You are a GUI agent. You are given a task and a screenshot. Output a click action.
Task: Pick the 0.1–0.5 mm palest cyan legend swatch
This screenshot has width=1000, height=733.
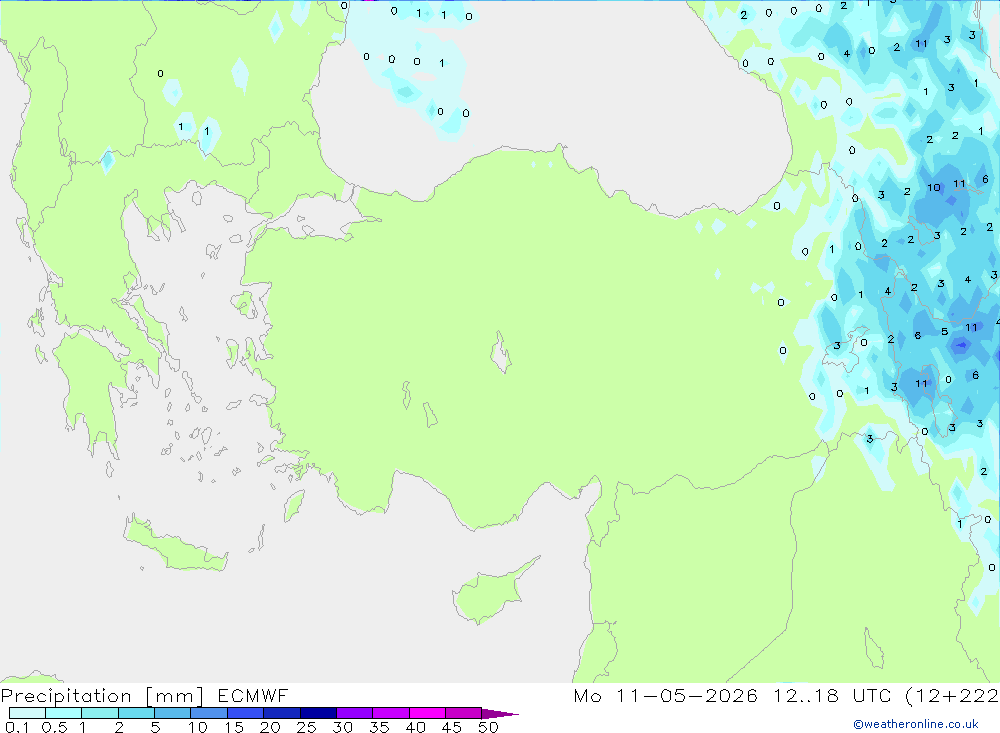(x=27, y=713)
